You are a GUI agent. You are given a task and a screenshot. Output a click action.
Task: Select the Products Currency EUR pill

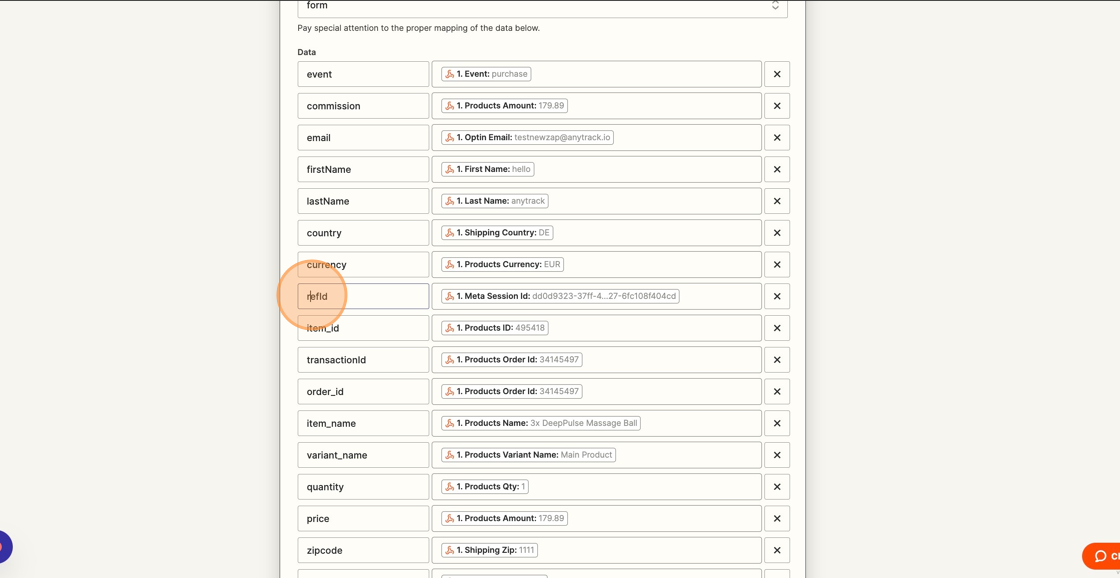(x=503, y=264)
